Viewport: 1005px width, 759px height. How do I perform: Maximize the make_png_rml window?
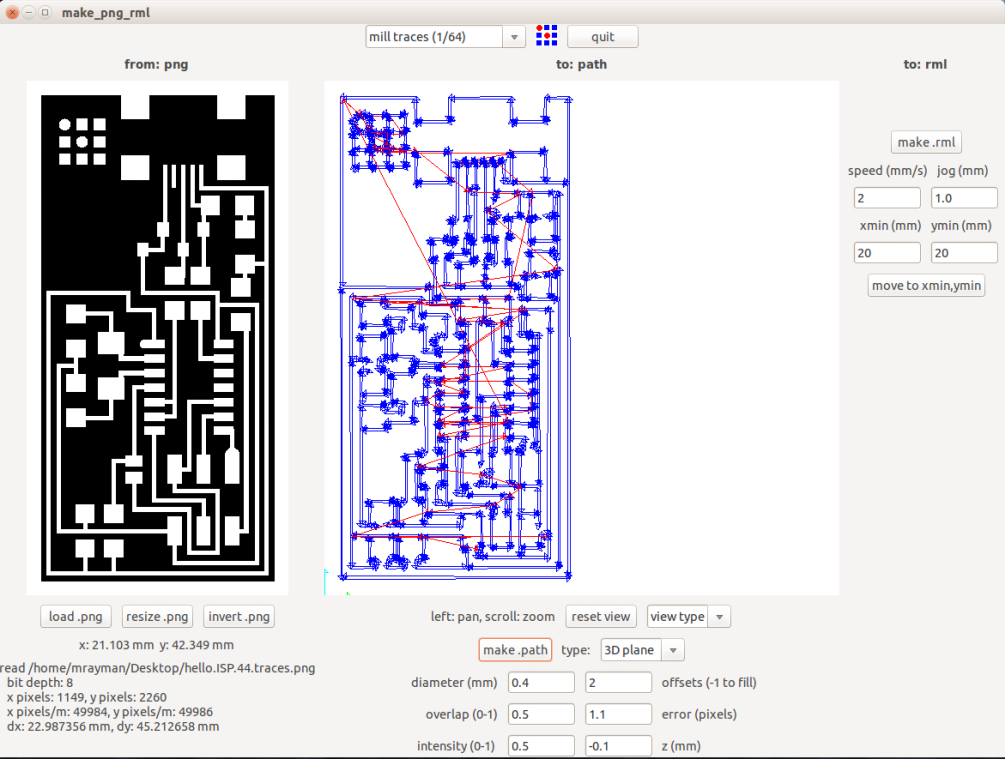click(45, 12)
